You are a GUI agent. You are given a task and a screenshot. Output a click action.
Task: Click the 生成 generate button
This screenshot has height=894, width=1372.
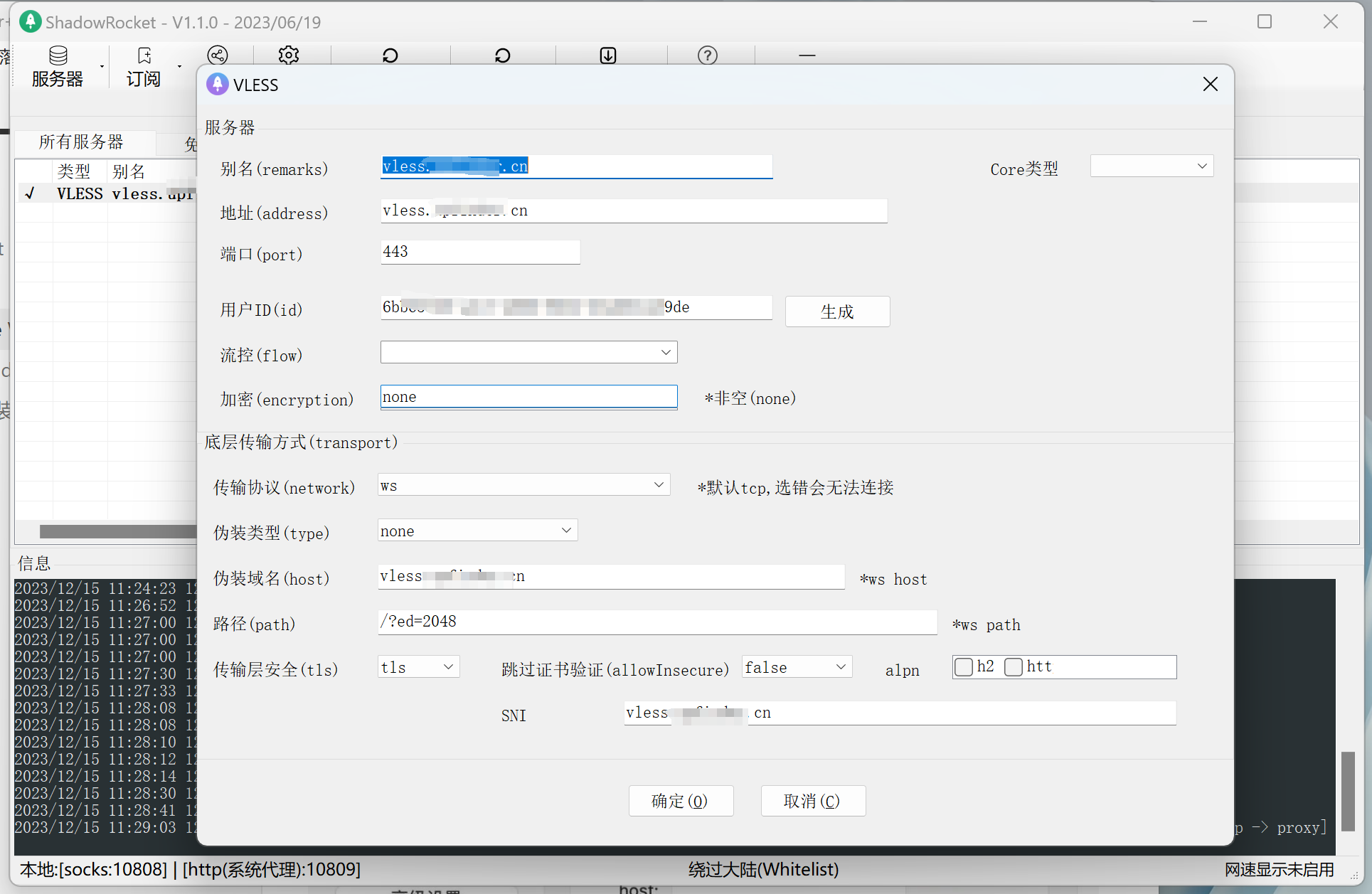pos(837,312)
